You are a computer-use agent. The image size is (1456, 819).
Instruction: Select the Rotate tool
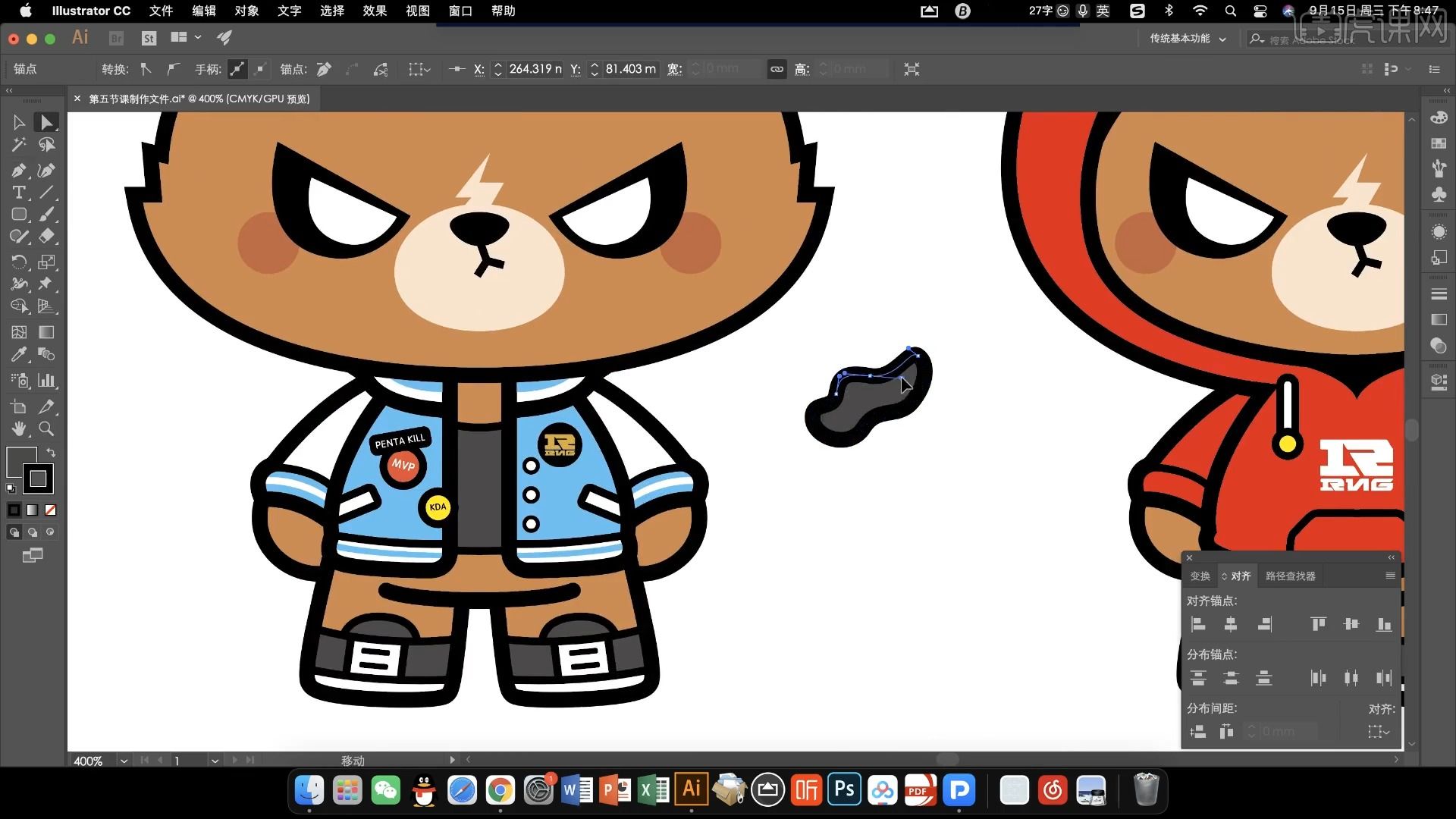click(19, 262)
